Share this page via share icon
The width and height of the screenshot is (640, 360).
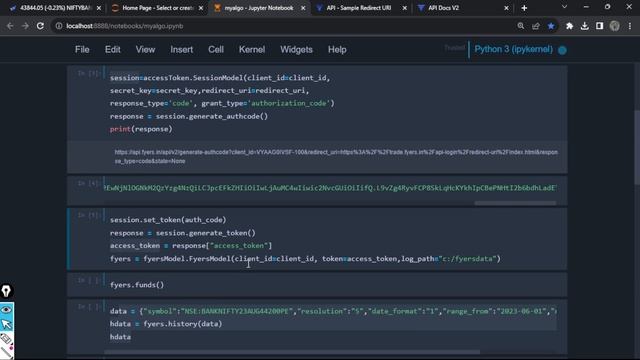536,26
